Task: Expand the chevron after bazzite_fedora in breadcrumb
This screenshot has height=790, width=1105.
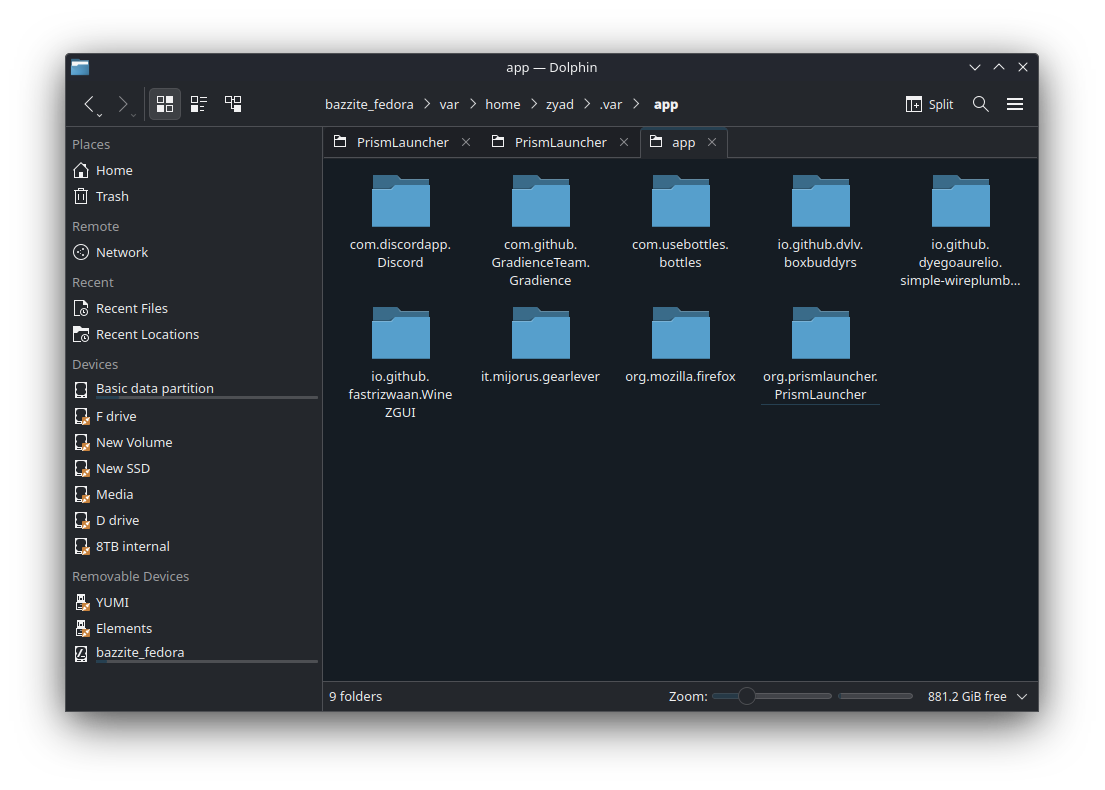Action: 427,104
